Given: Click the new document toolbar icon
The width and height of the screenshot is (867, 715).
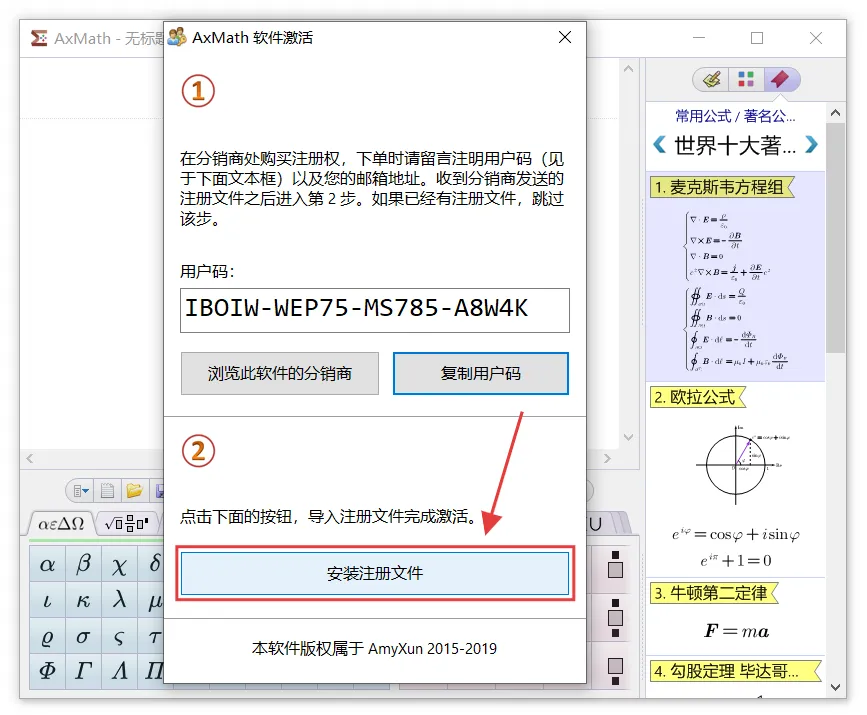Looking at the screenshot, I should (107, 490).
